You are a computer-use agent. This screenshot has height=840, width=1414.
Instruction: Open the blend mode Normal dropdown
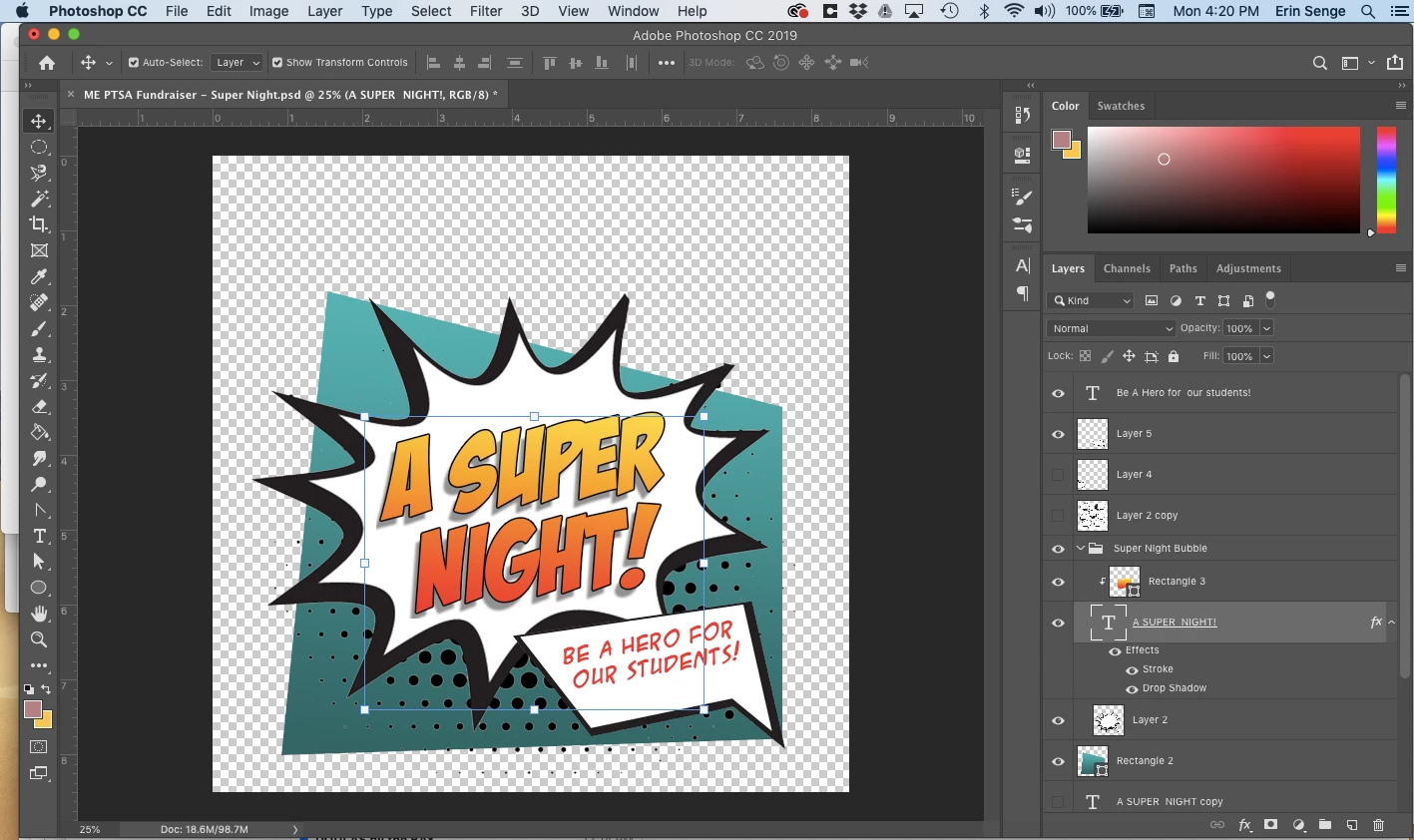tap(1111, 328)
